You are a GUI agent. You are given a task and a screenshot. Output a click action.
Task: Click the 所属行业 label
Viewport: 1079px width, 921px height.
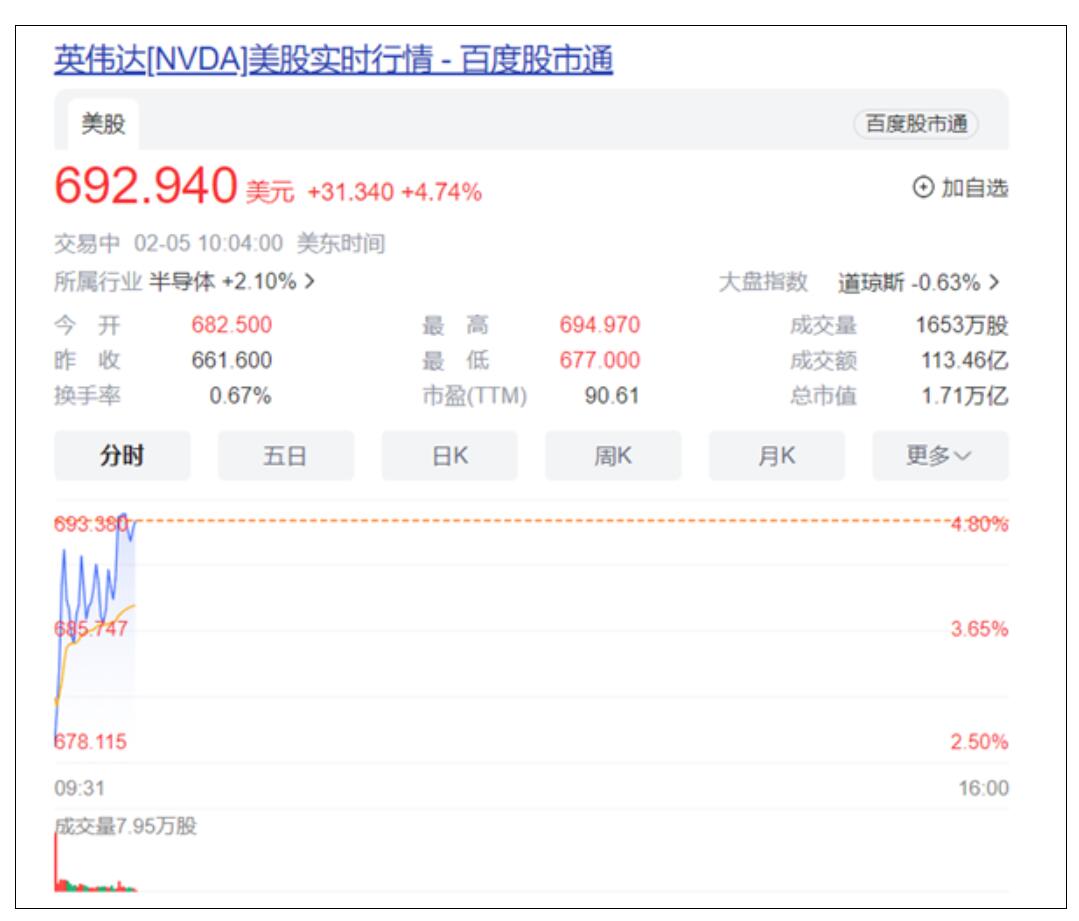coord(98,281)
